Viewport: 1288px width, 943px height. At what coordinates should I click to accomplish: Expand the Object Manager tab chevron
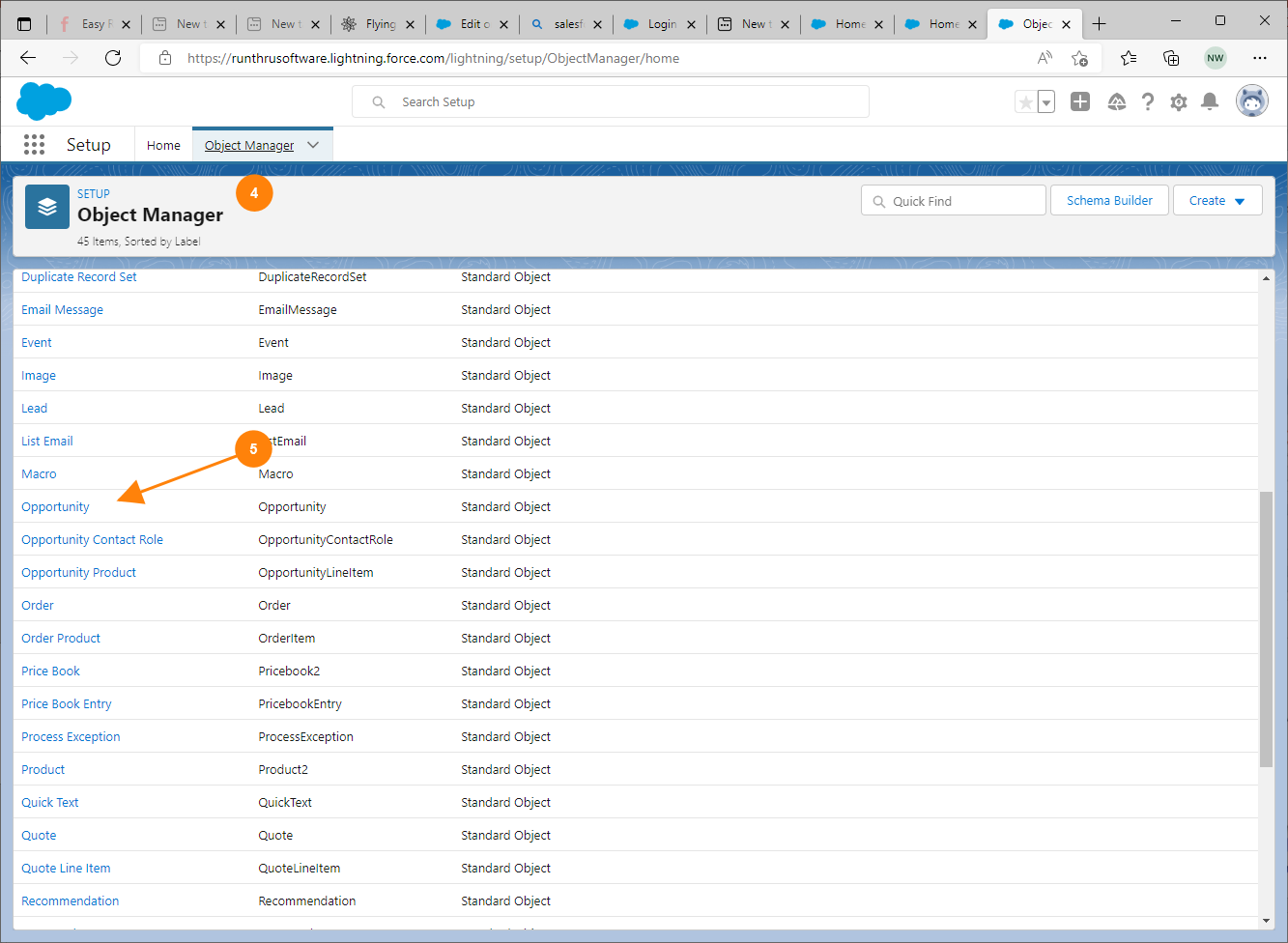pyautogui.click(x=313, y=145)
